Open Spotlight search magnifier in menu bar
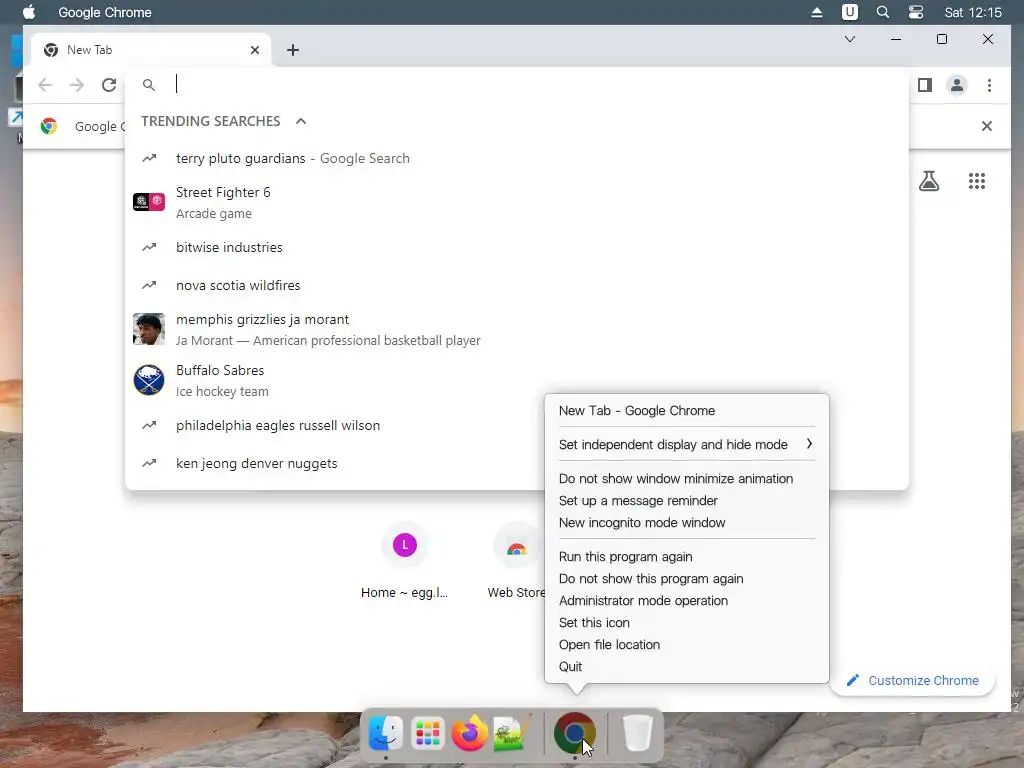 tap(882, 12)
